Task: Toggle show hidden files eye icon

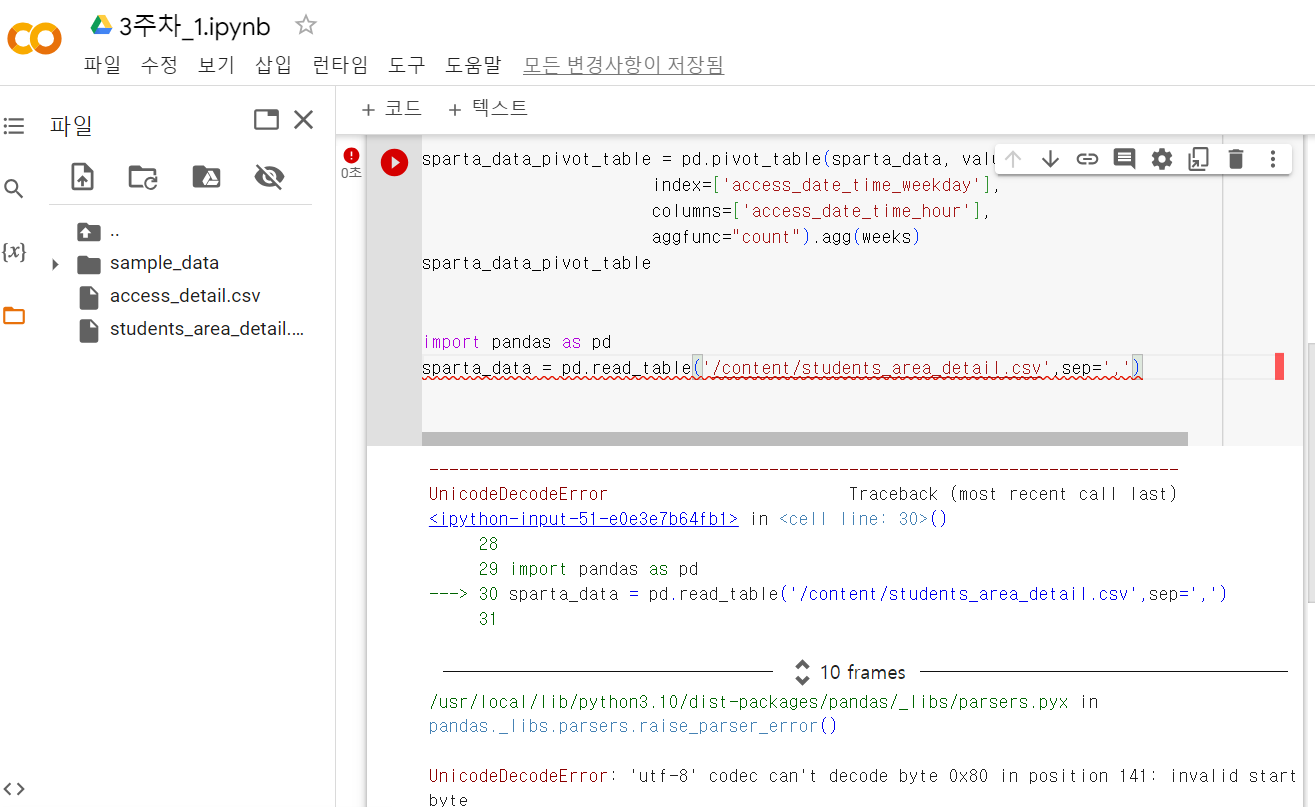Action: coord(269,178)
